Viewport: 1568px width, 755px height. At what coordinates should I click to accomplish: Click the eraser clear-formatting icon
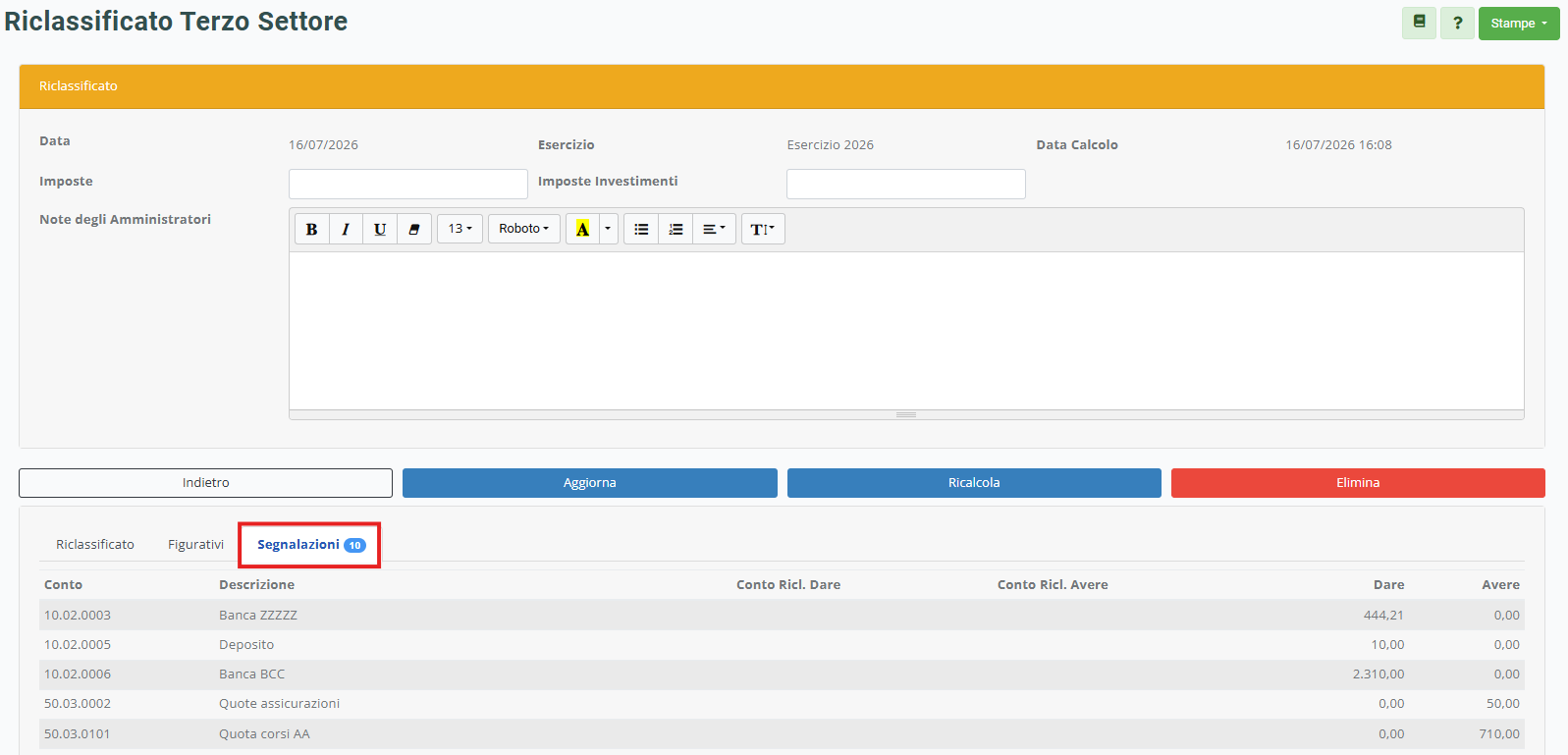point(414,229)
